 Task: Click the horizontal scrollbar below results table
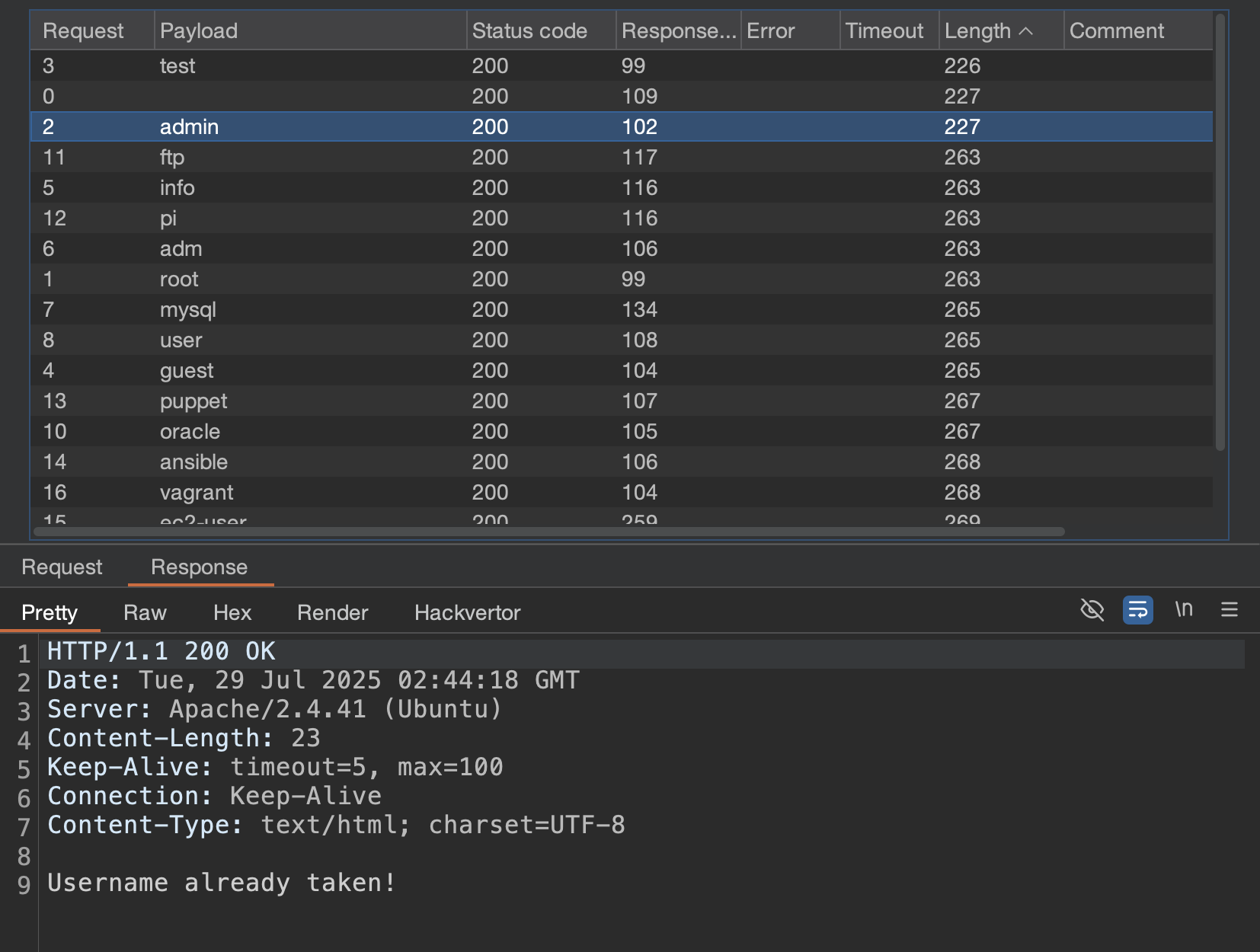[x=548, y=532]
